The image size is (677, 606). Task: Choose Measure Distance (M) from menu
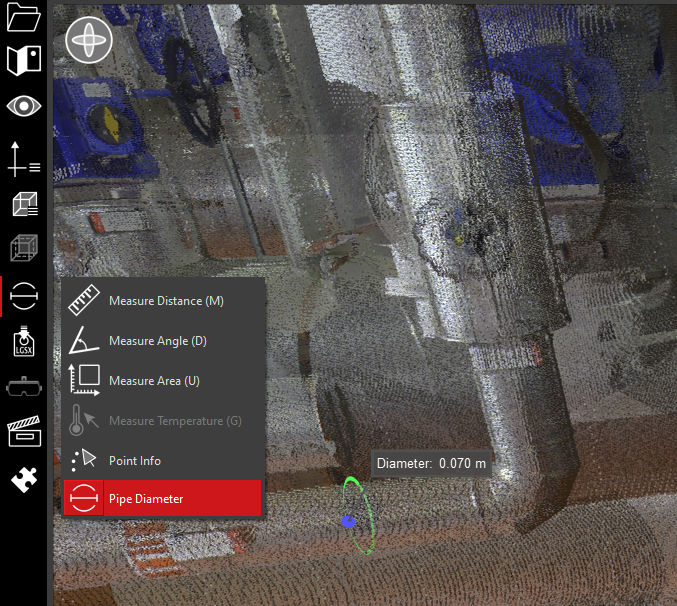[x=165, y=301]
